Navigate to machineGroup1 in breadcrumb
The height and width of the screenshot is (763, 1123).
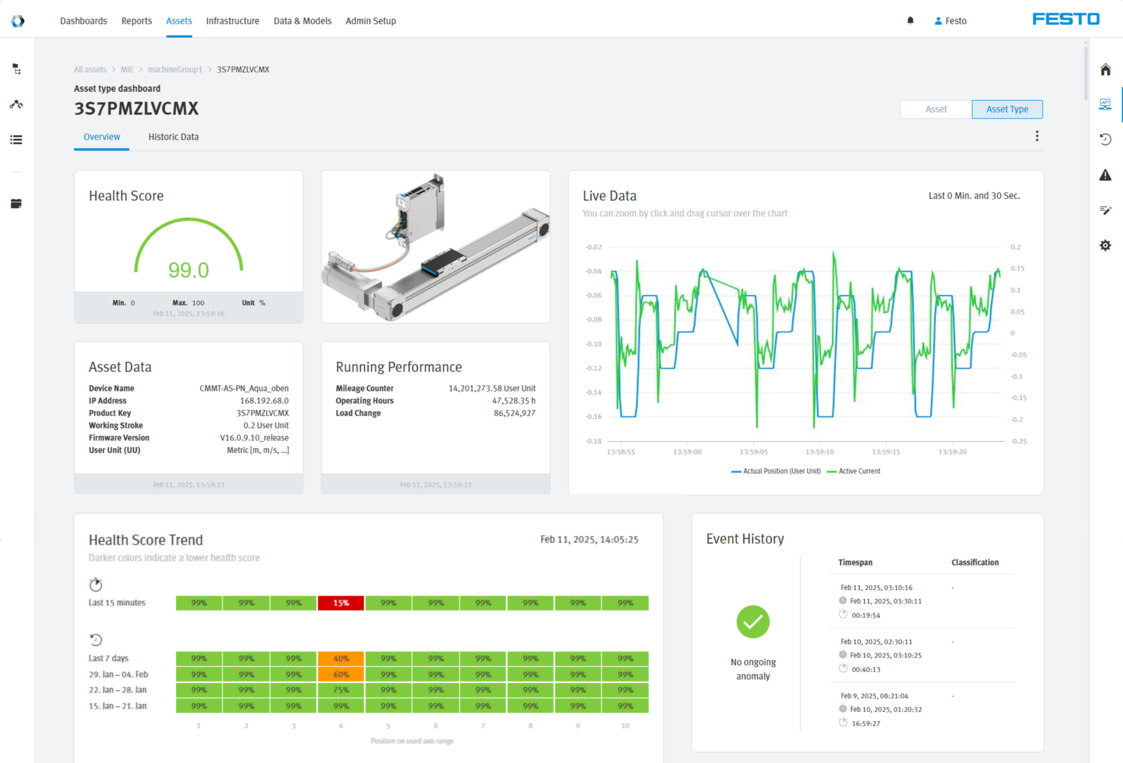coord(175,70)
